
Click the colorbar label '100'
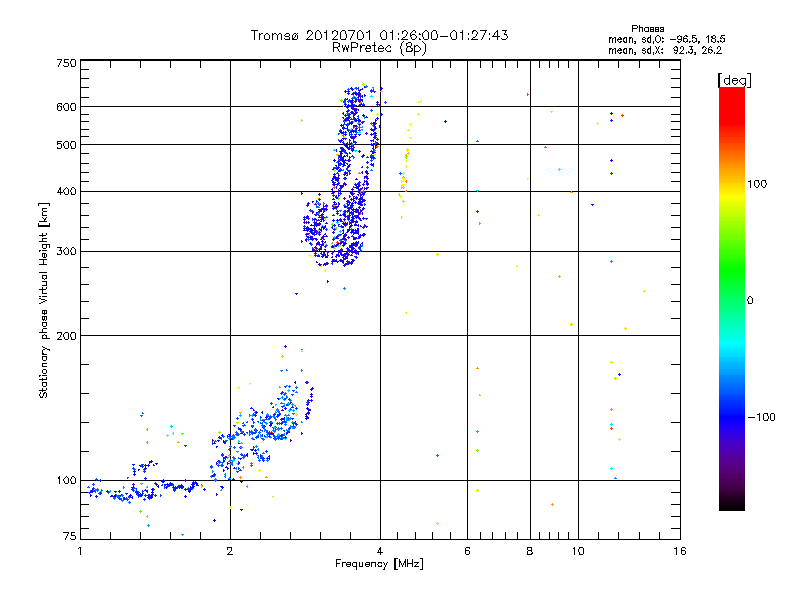[x=757, y=184]
